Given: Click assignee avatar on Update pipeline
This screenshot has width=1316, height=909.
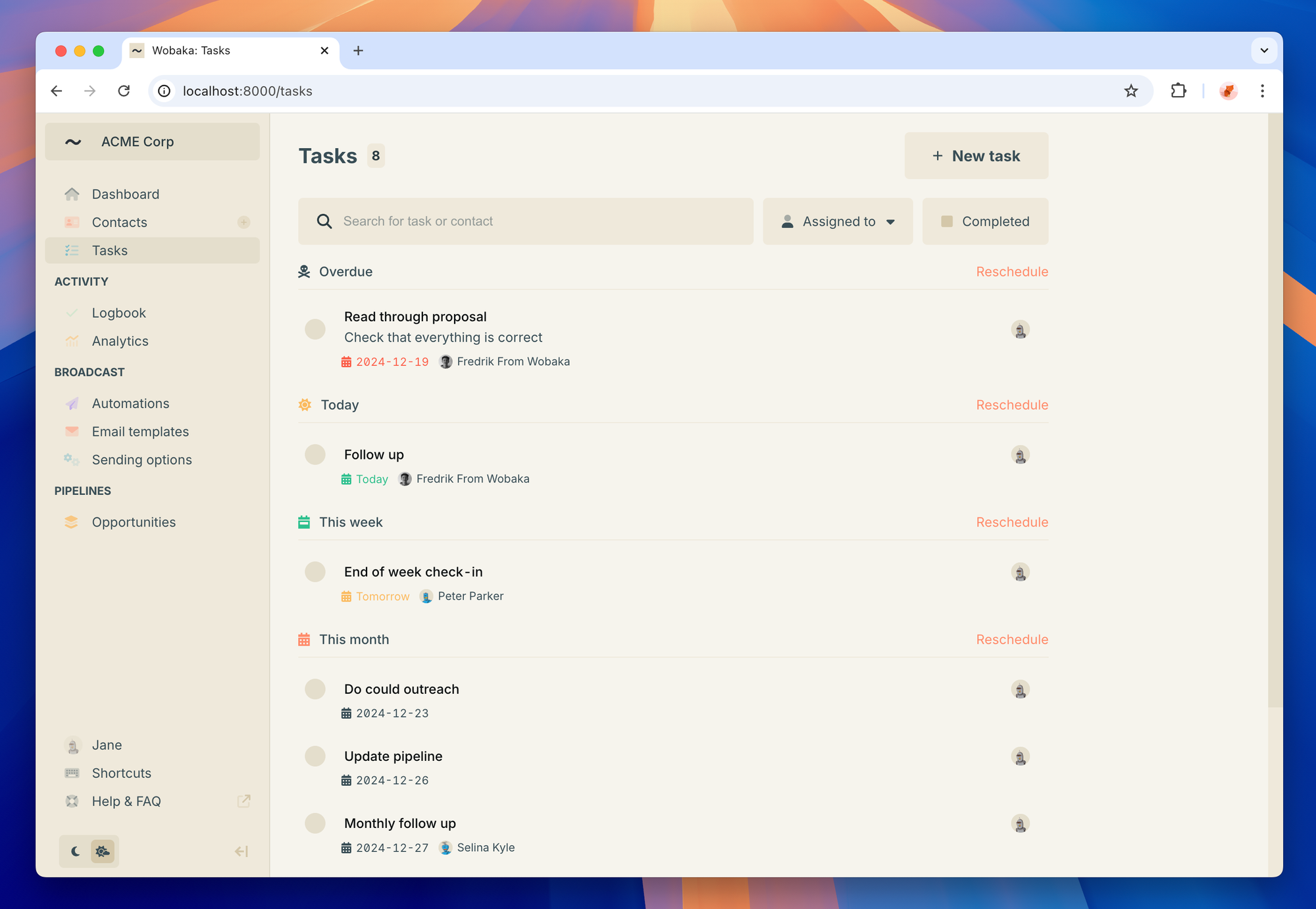Looking at the screenshot, I should (1020, 756).
